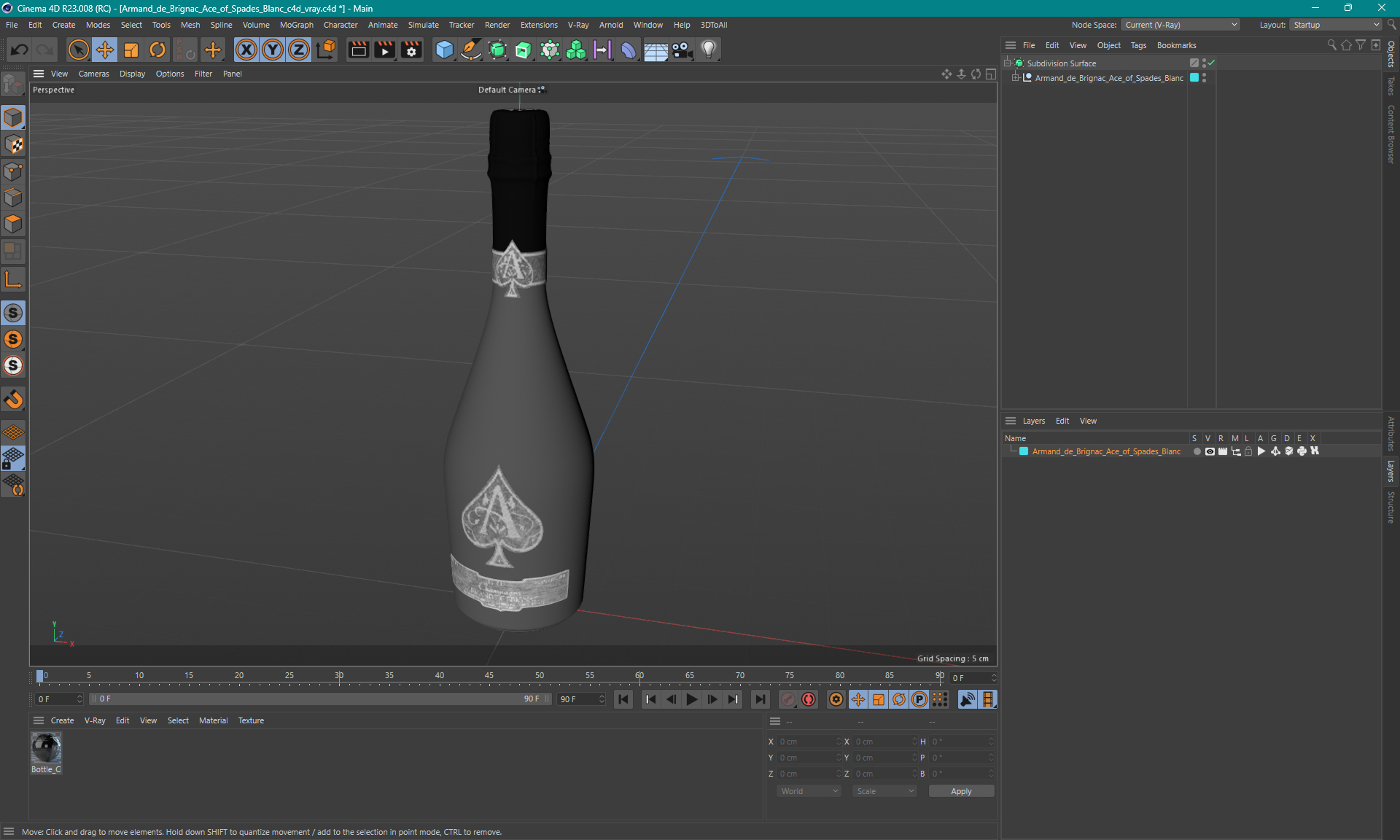Screen dimensions: 1400x840
Task: Switch to Points mode
Action: coord(13,171)
